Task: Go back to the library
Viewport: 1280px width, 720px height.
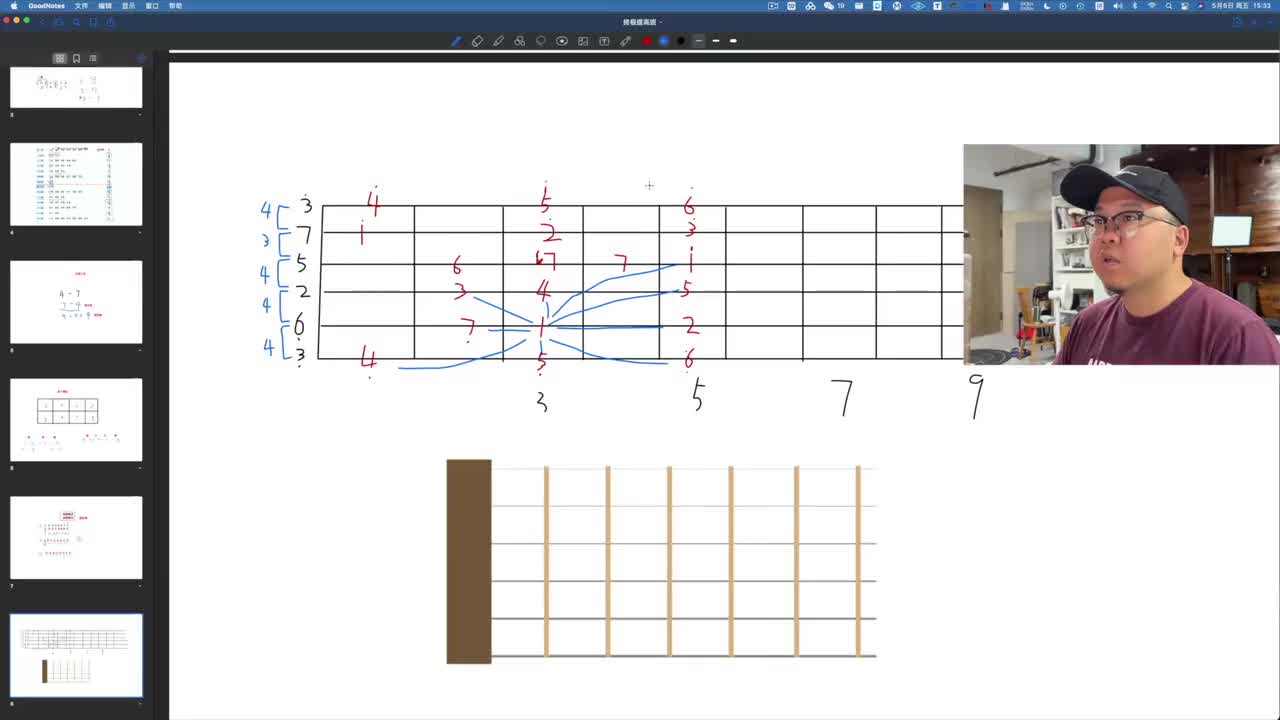Action: [x=42, y=22]
